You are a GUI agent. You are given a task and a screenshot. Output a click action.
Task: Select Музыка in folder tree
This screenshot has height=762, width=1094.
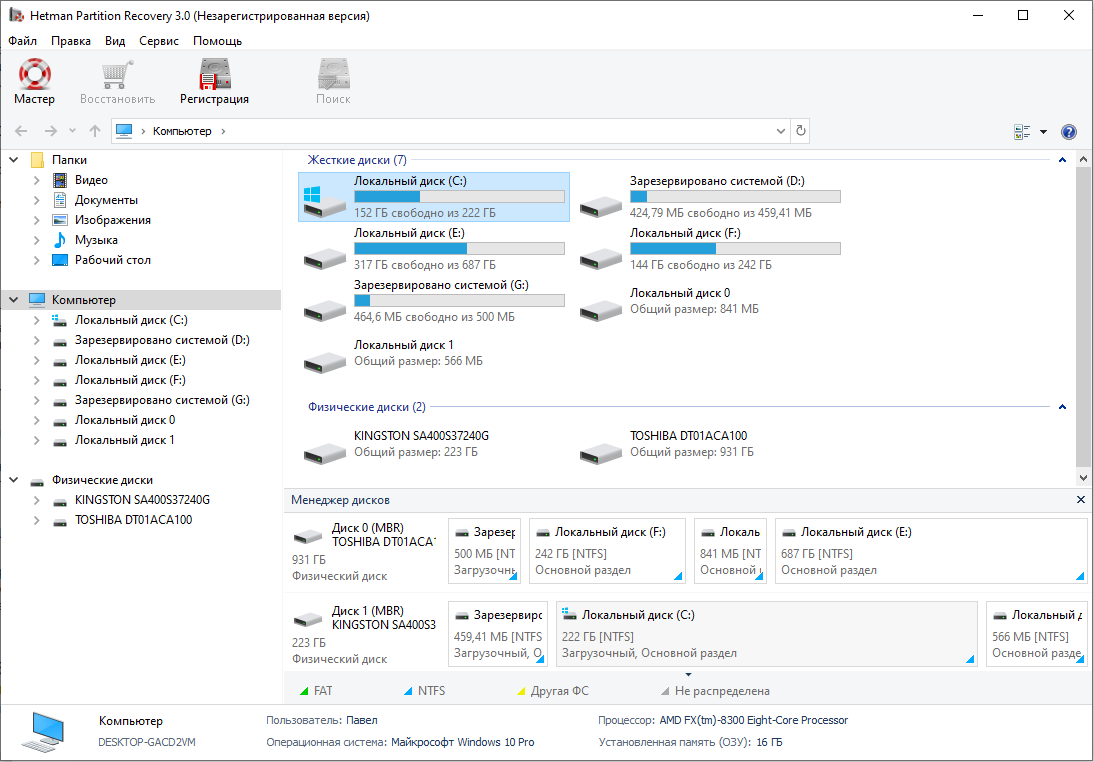[96, 240]
